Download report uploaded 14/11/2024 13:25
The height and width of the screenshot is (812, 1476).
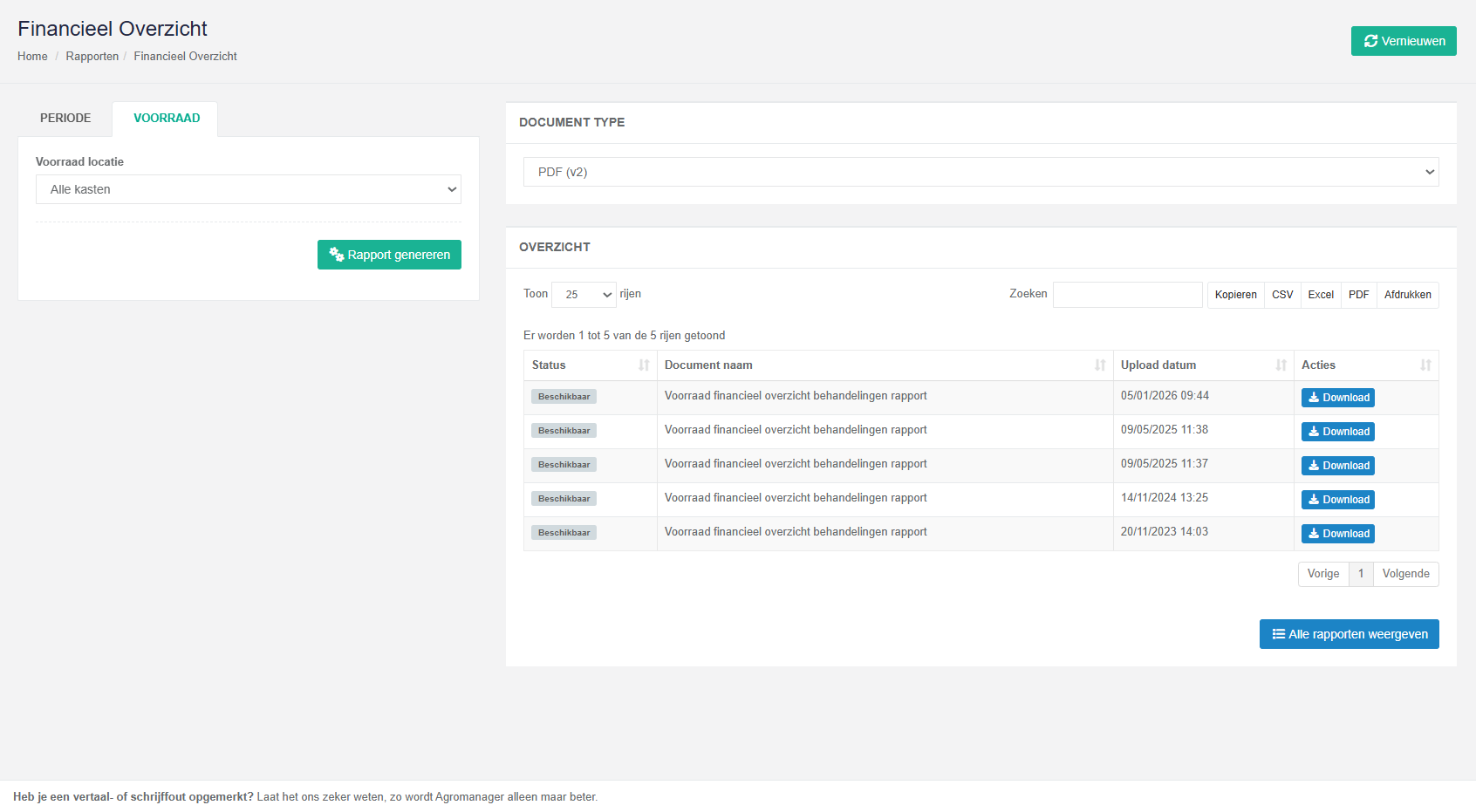coord(1338,500)
